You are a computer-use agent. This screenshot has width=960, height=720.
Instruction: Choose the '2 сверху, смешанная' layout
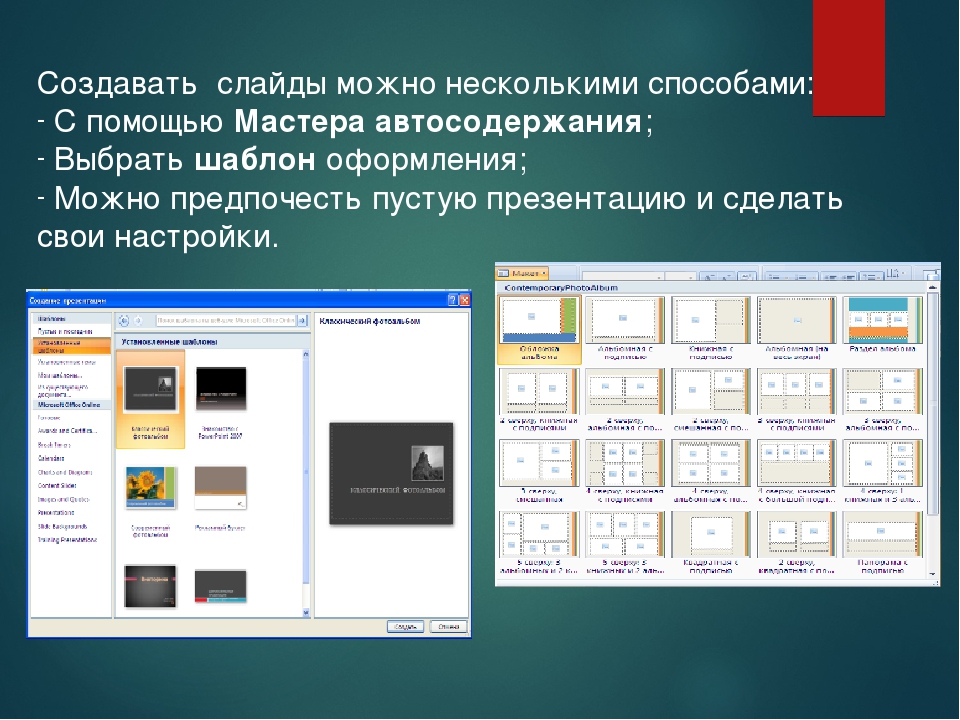pyautogui.click(x=711, y=400)
